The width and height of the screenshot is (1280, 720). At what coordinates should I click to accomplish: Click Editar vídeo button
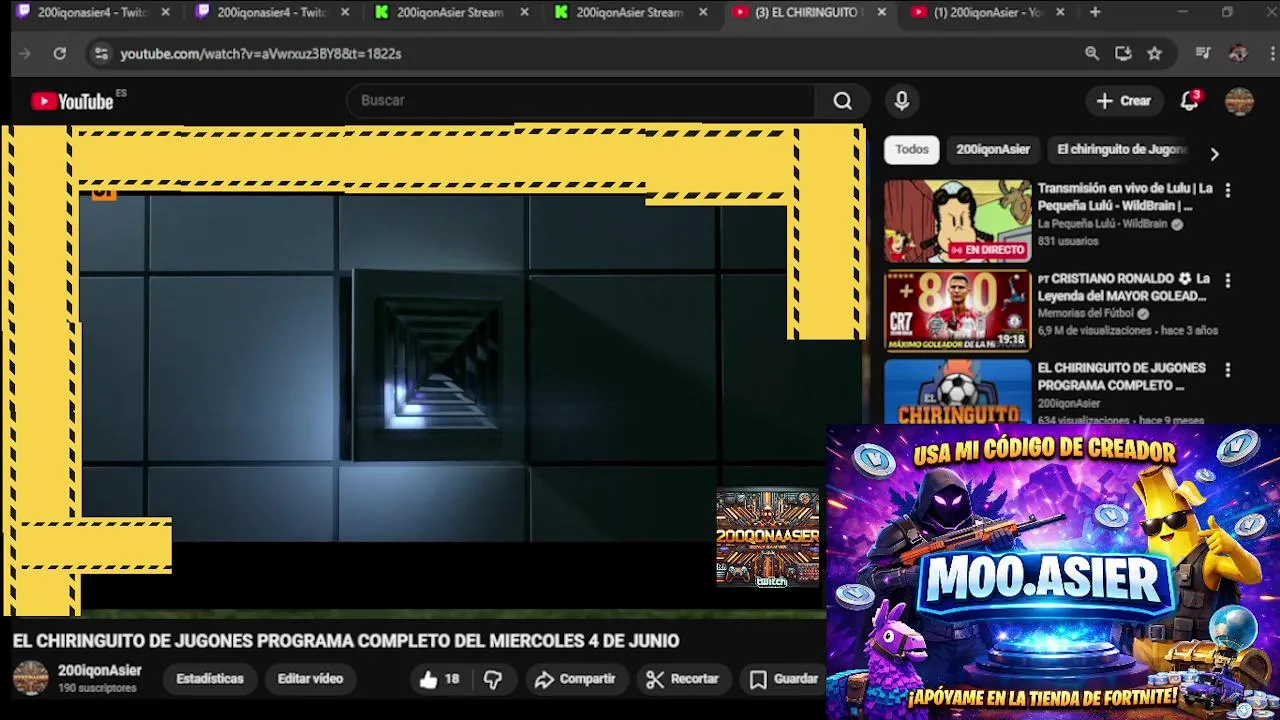tap(310, 679)
